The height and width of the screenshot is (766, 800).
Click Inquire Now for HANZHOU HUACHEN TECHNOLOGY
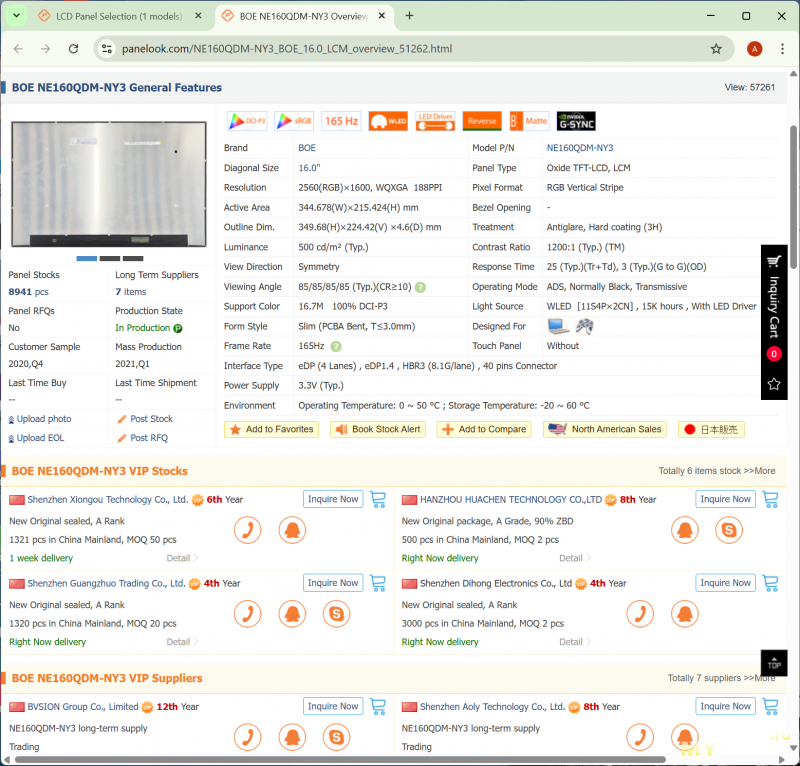point(725,499)
